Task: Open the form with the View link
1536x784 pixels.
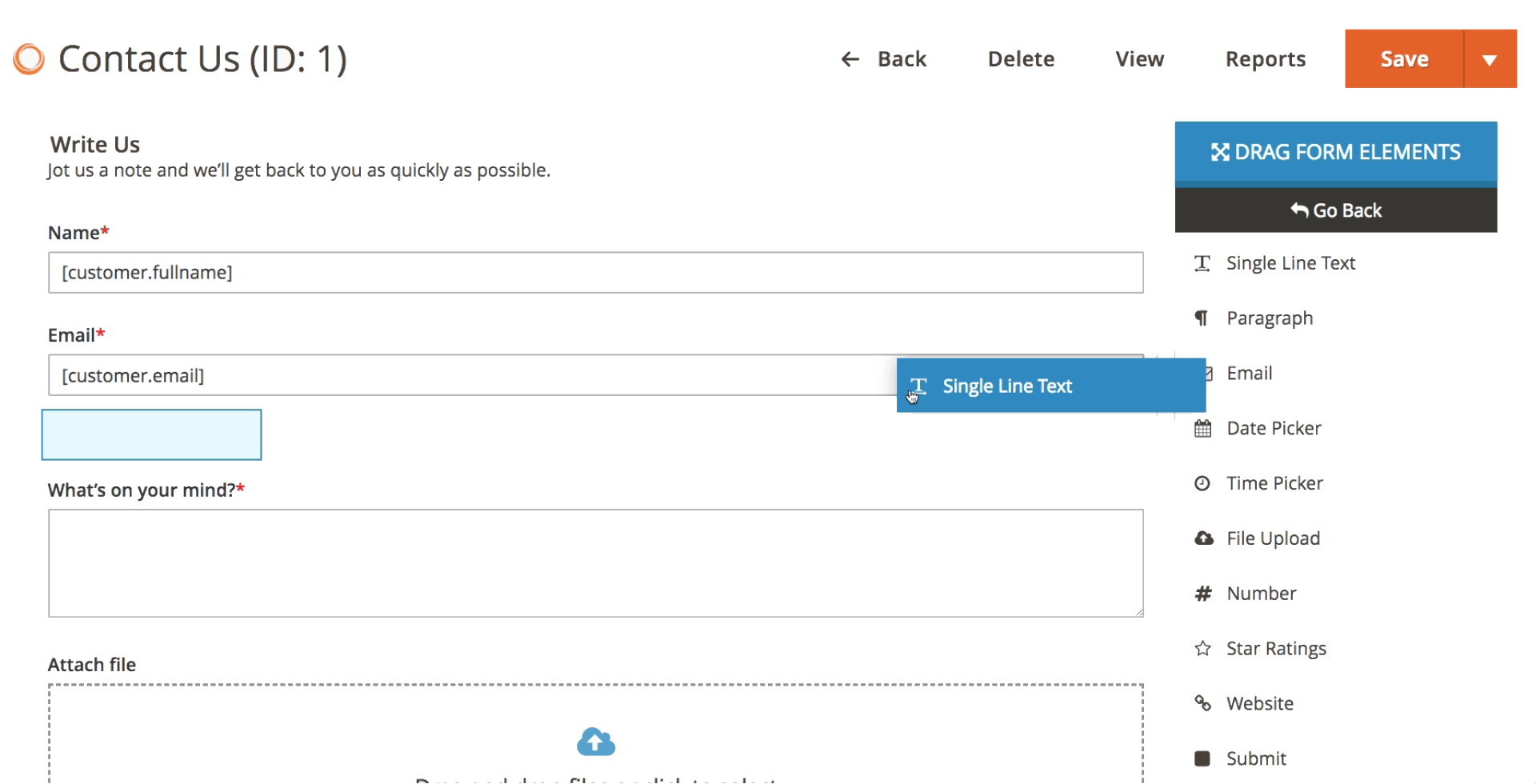Action: tap(1139, 59)
